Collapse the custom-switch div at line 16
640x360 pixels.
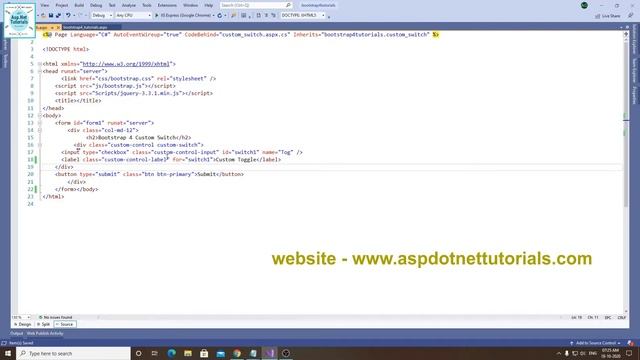point(40,145)
